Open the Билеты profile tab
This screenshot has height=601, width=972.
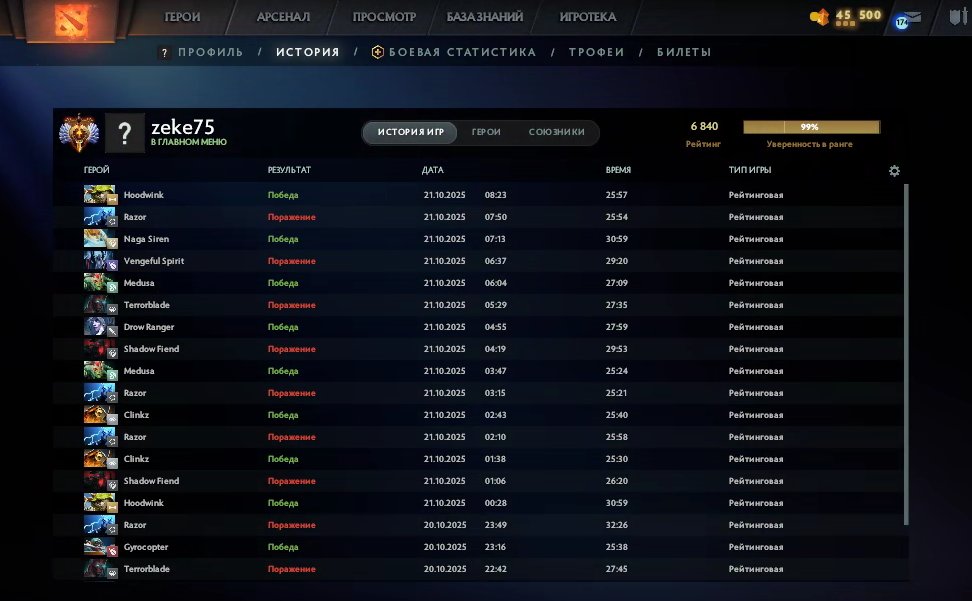pos(684,52)
